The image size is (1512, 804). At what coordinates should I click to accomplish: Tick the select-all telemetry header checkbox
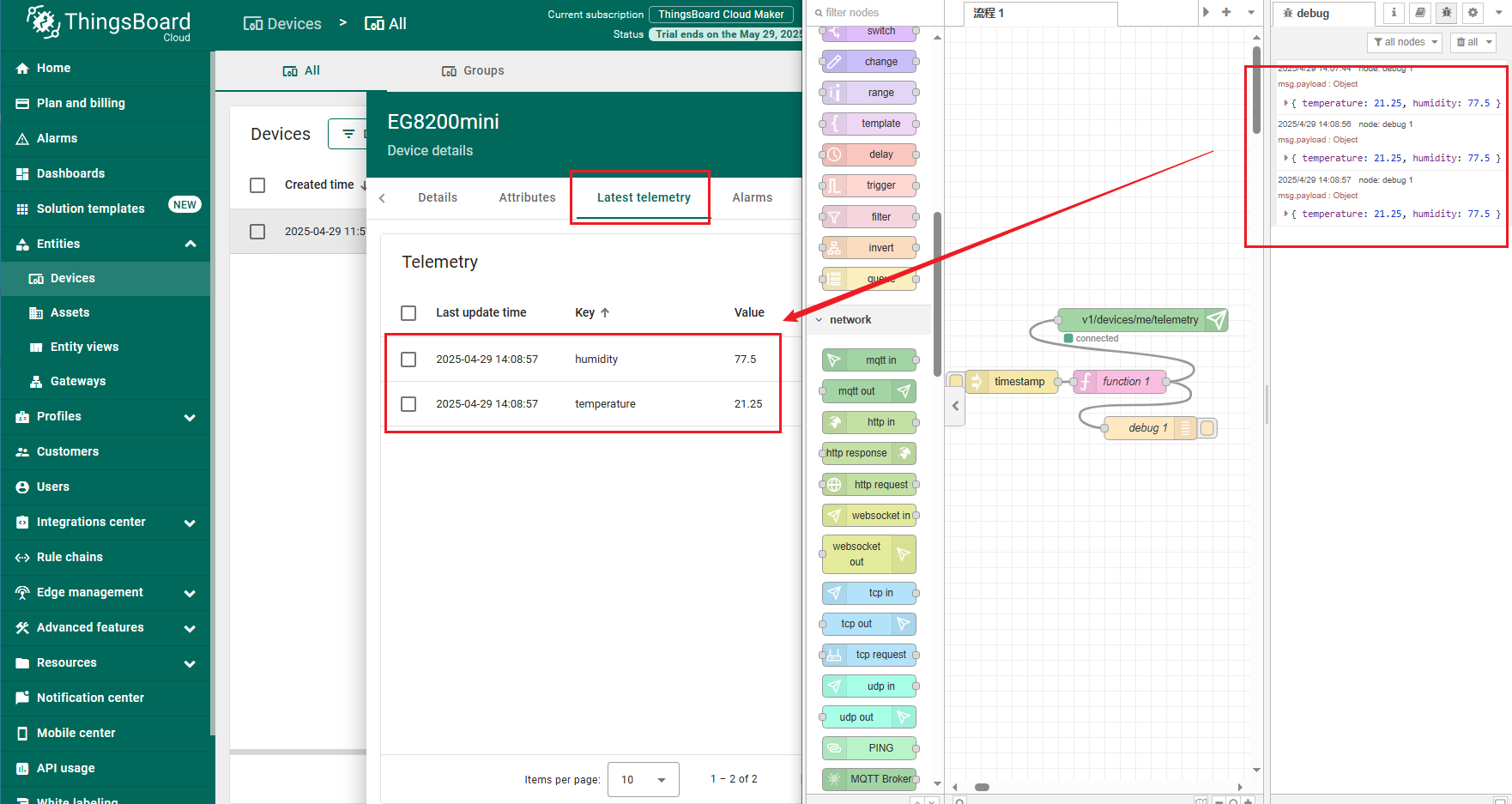408,313
